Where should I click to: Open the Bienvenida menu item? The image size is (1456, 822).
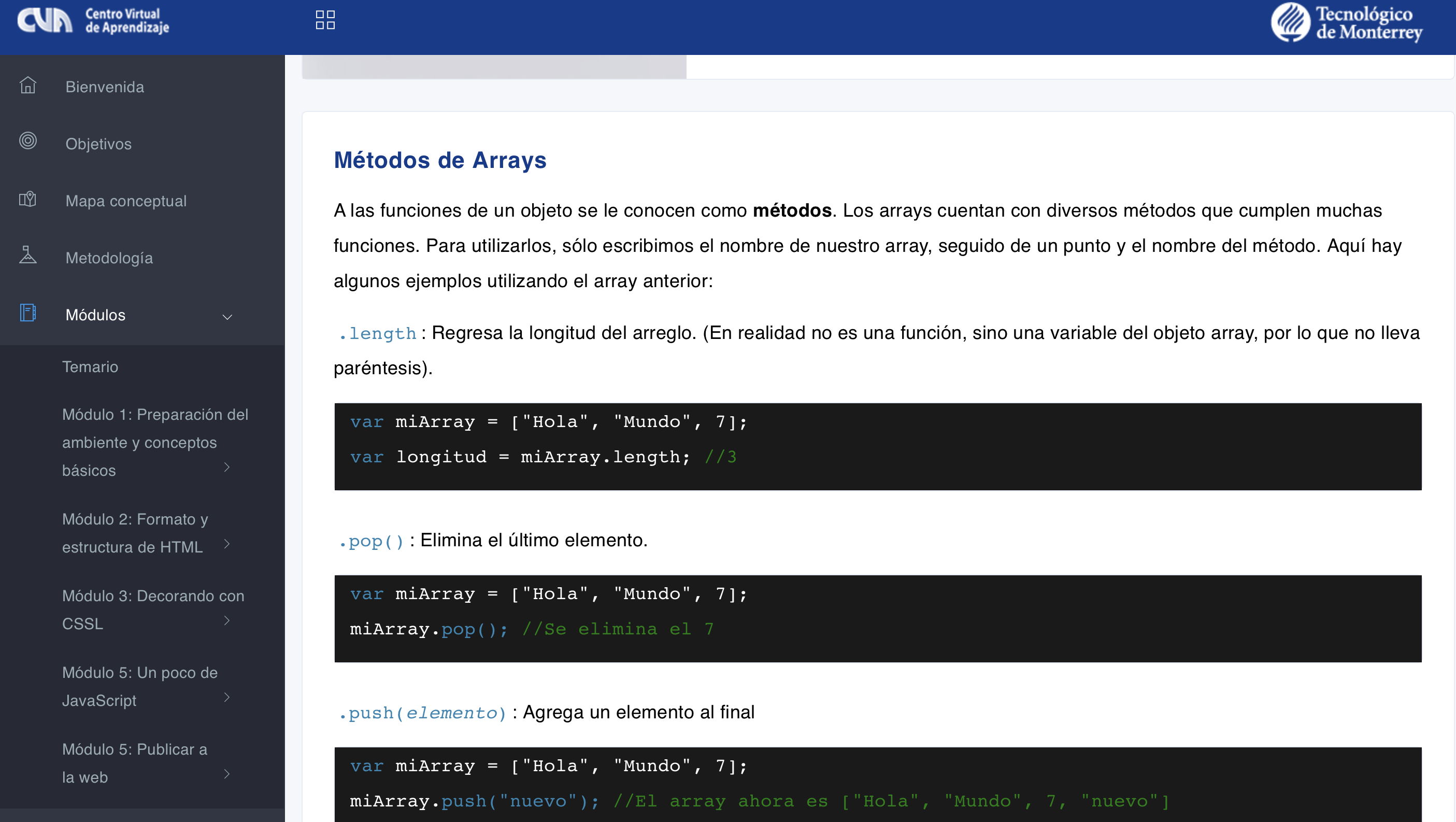point(105,87)
